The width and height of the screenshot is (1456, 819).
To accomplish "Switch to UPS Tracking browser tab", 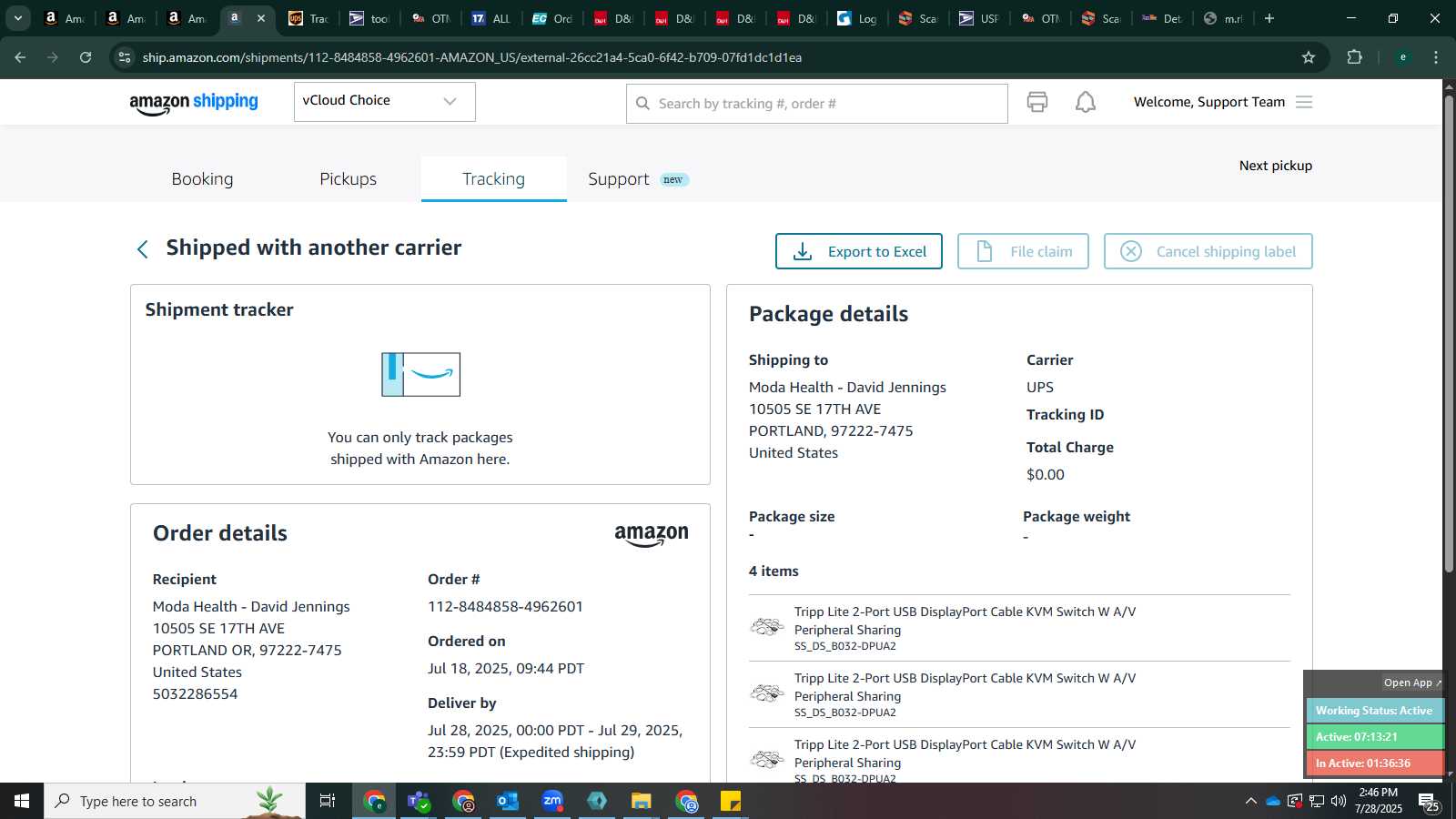I will [308, 18].
